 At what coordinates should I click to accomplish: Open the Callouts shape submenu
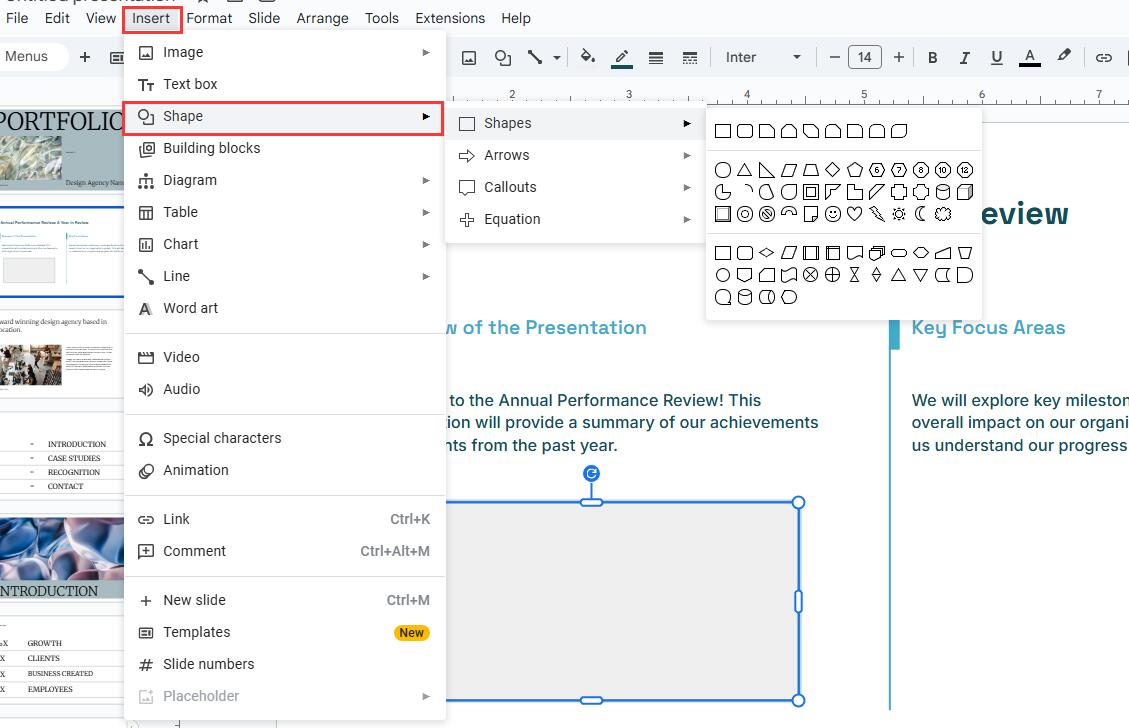click(x=575, y=187)
